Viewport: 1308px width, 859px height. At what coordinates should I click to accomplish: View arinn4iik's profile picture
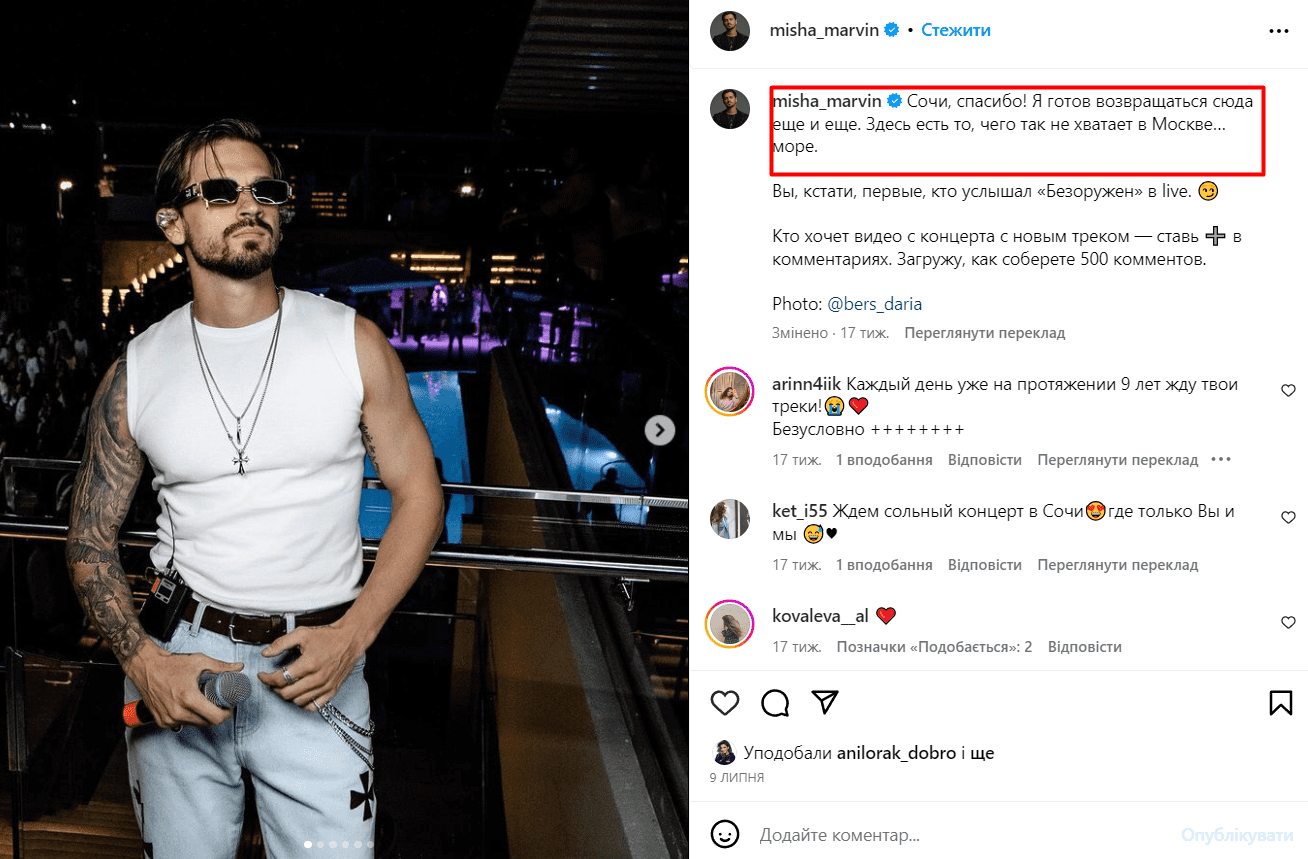pyautogui.click(x=730, y=392)
